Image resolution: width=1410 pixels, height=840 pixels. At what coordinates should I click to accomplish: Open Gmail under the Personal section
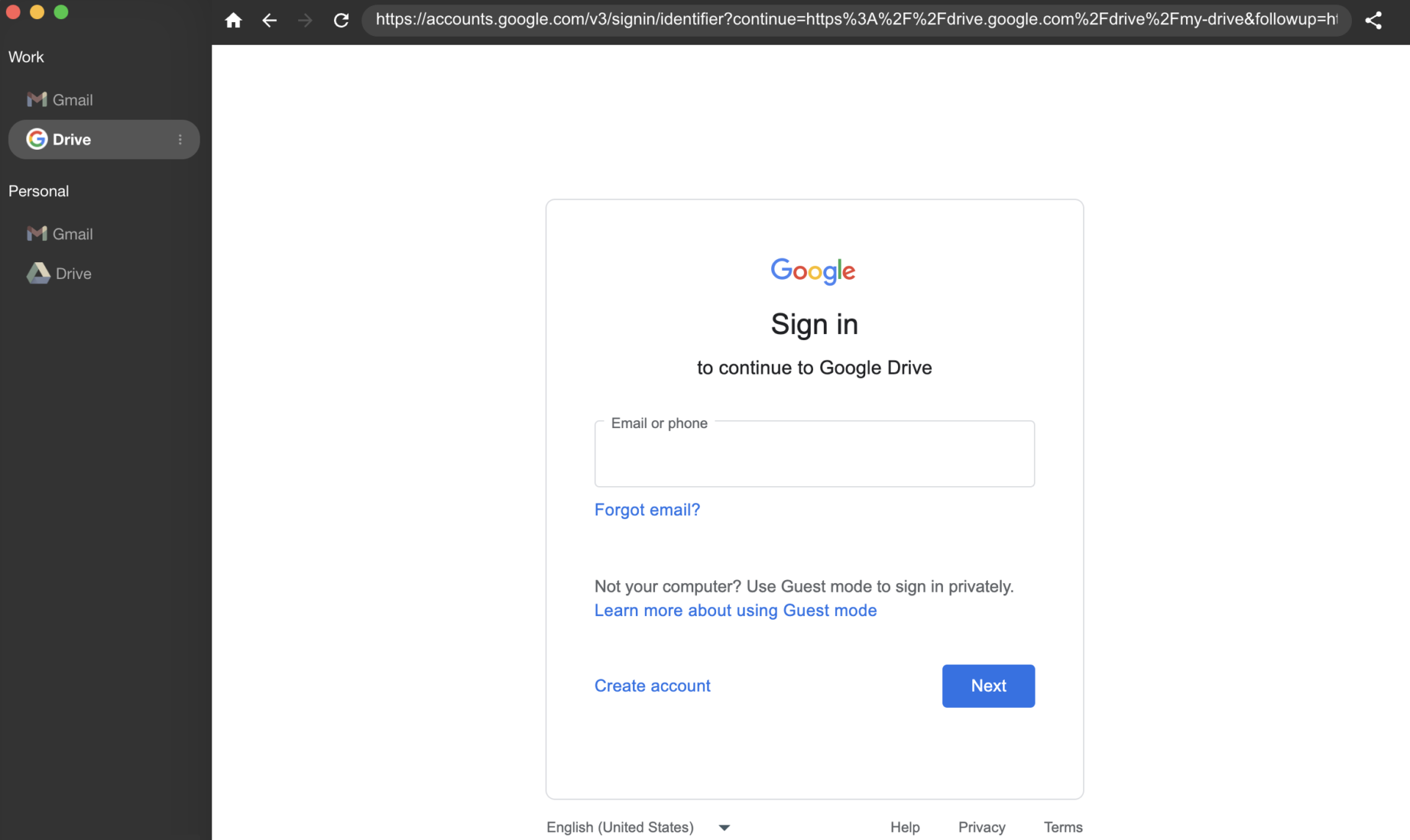[60, 234]
